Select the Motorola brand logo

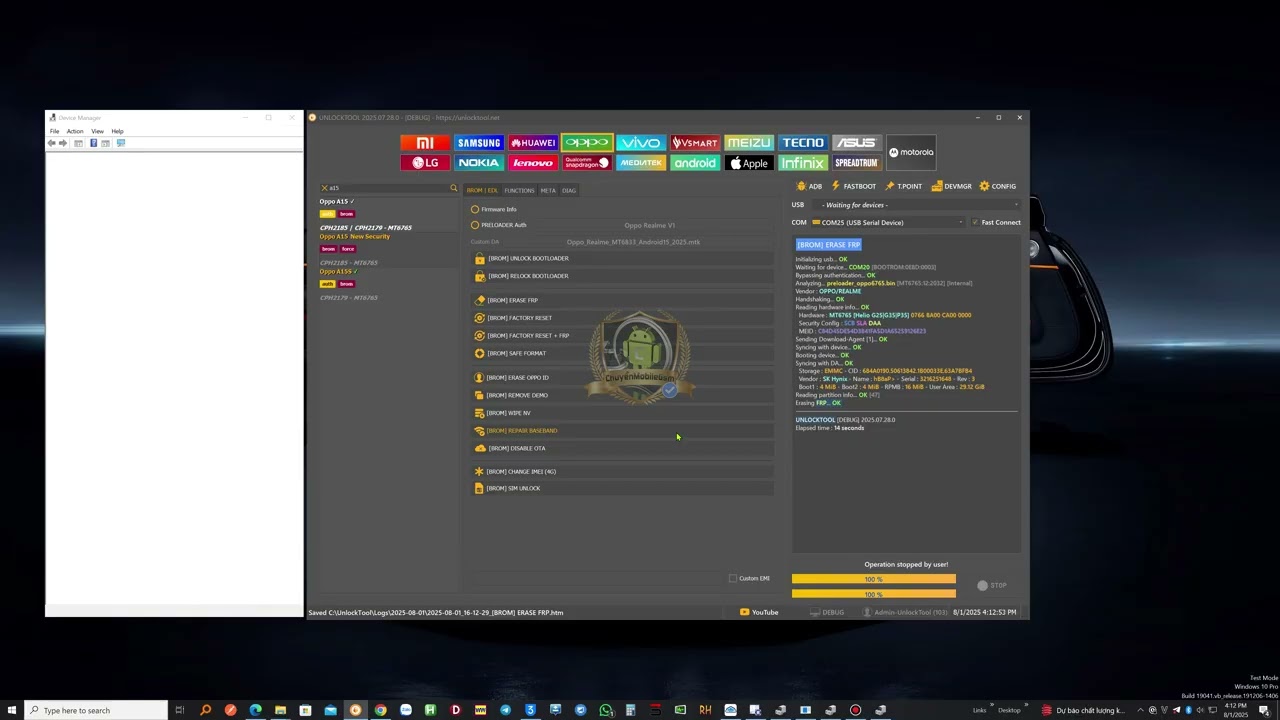pos(911,153)
